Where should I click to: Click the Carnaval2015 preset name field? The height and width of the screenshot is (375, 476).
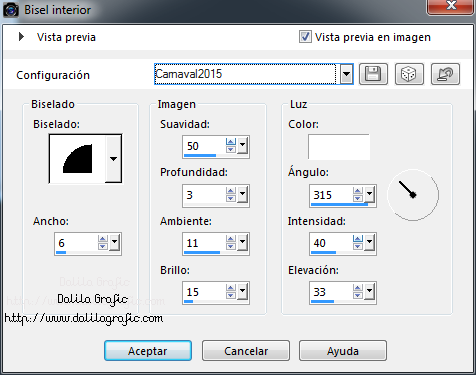tap(245, 74)
